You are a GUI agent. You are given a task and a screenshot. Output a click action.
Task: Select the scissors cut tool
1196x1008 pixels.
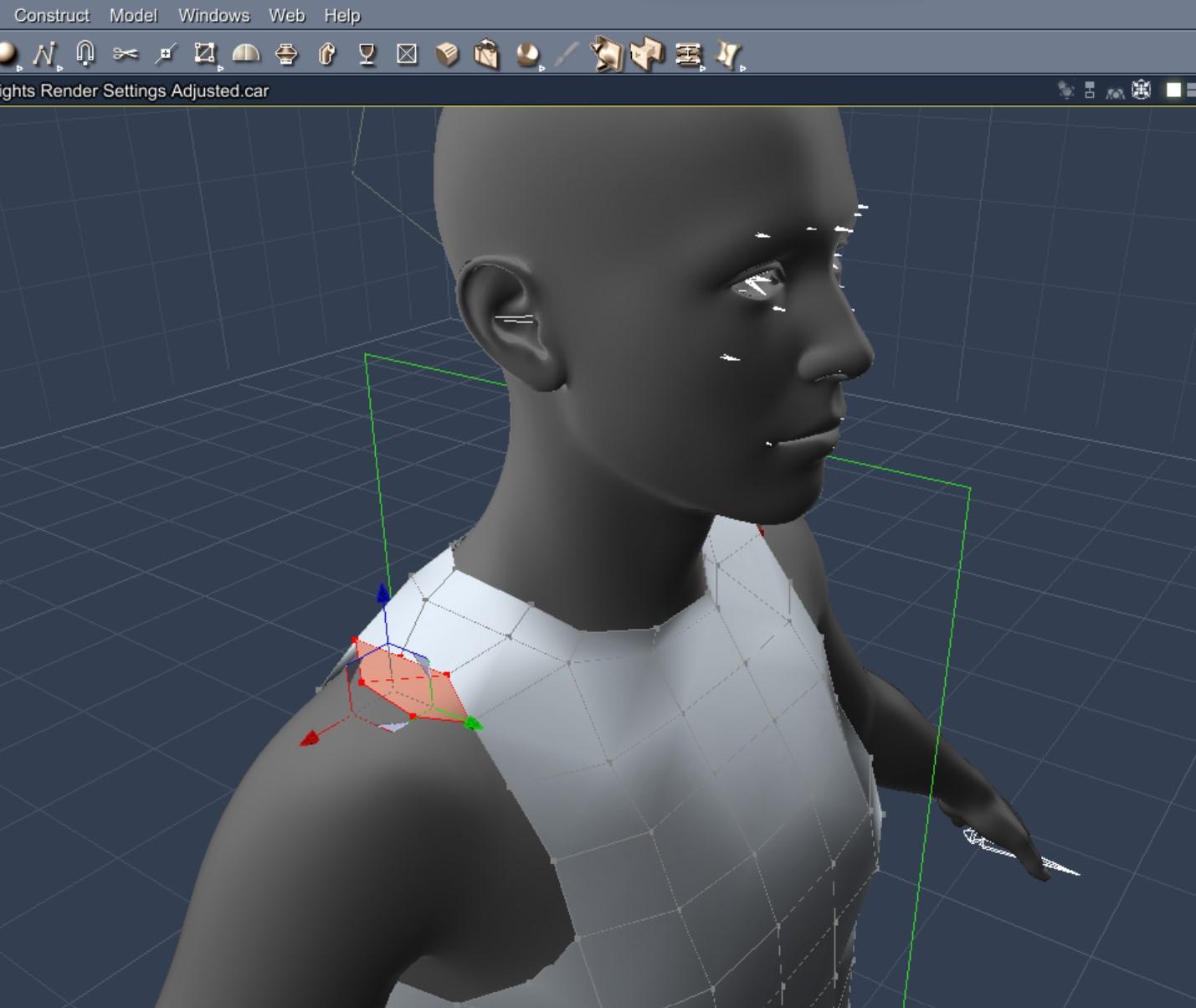[x=125, y=54]
